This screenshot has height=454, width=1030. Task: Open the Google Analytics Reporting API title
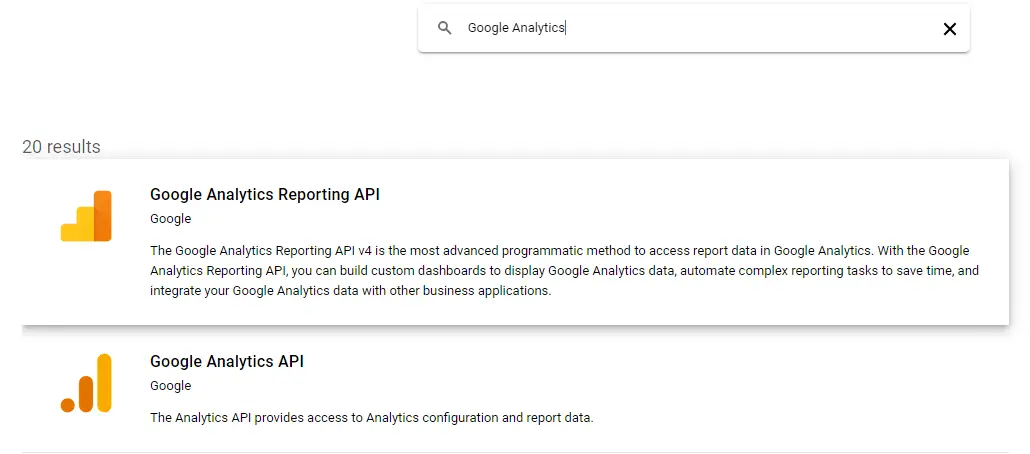(x=264, y=195)
